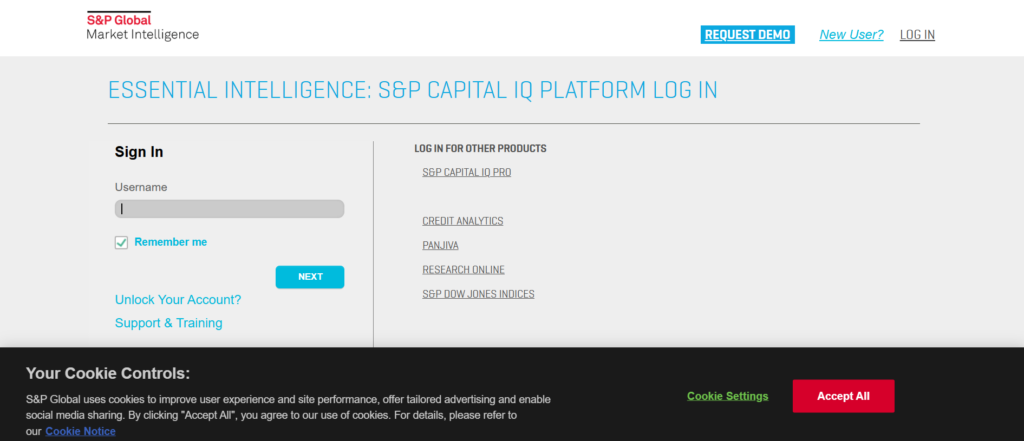Open Cookie Settings in the cookie banner
This screenshot has height=441, width=1024.
tap(728, 396)
